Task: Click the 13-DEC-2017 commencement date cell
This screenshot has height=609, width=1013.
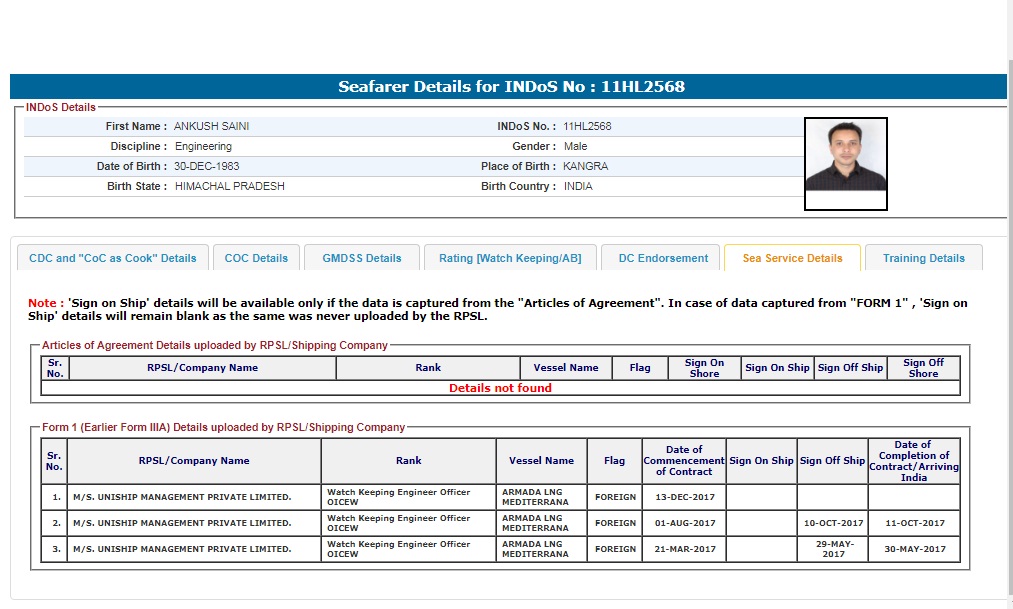Action: tap(684, 497)
